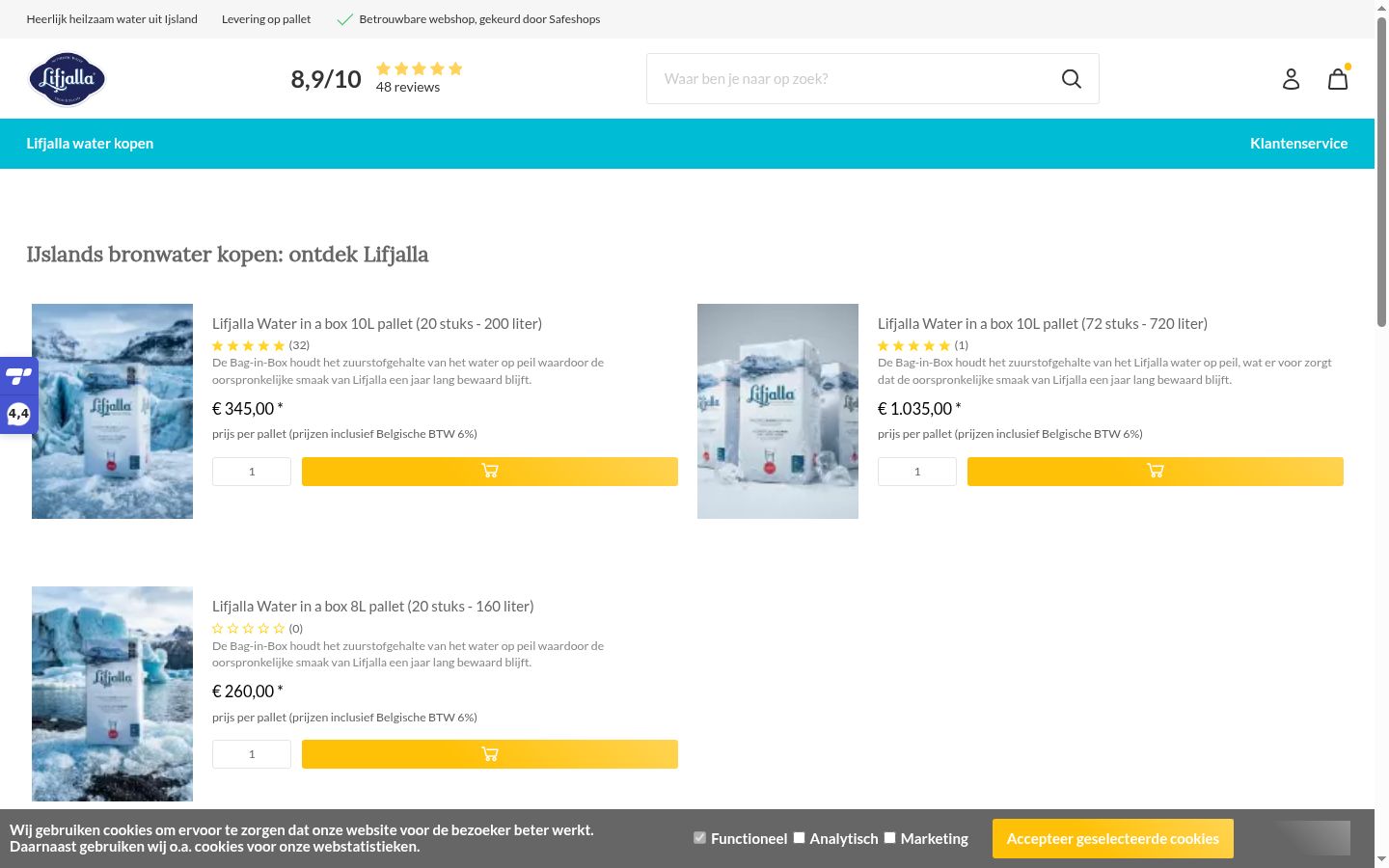Click the review widget icon on left edge
This screenshot has height=868, width=1389.
[18, 376]
